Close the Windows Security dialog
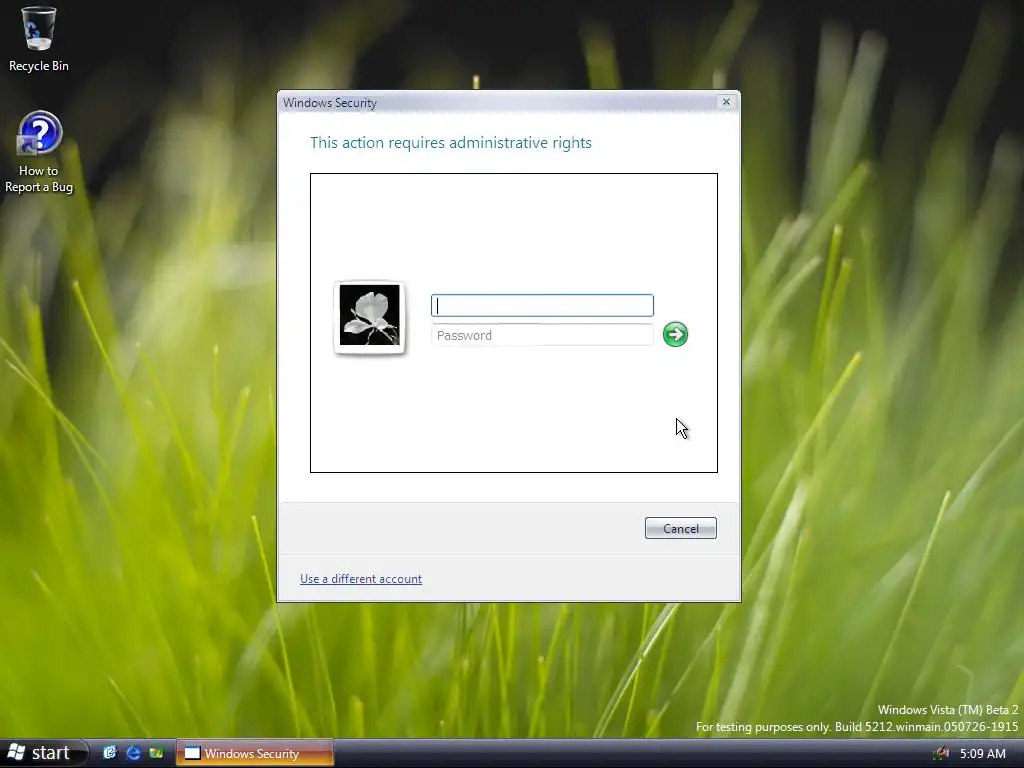 coord(726,102)
